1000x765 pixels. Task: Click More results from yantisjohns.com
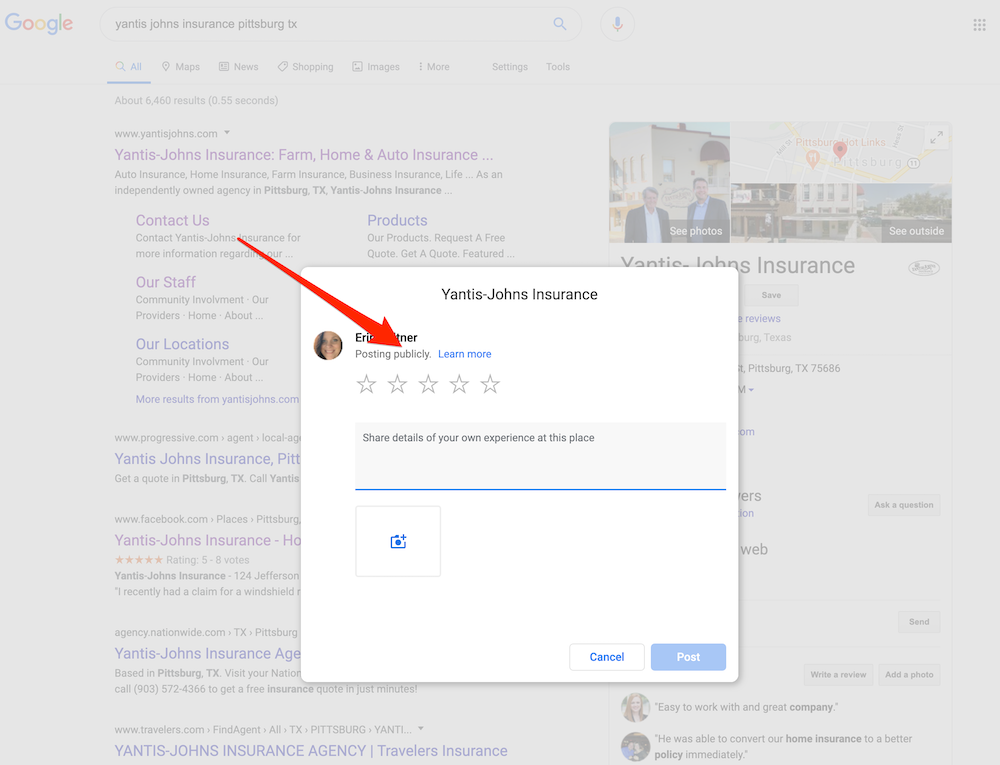click(217, 399)
